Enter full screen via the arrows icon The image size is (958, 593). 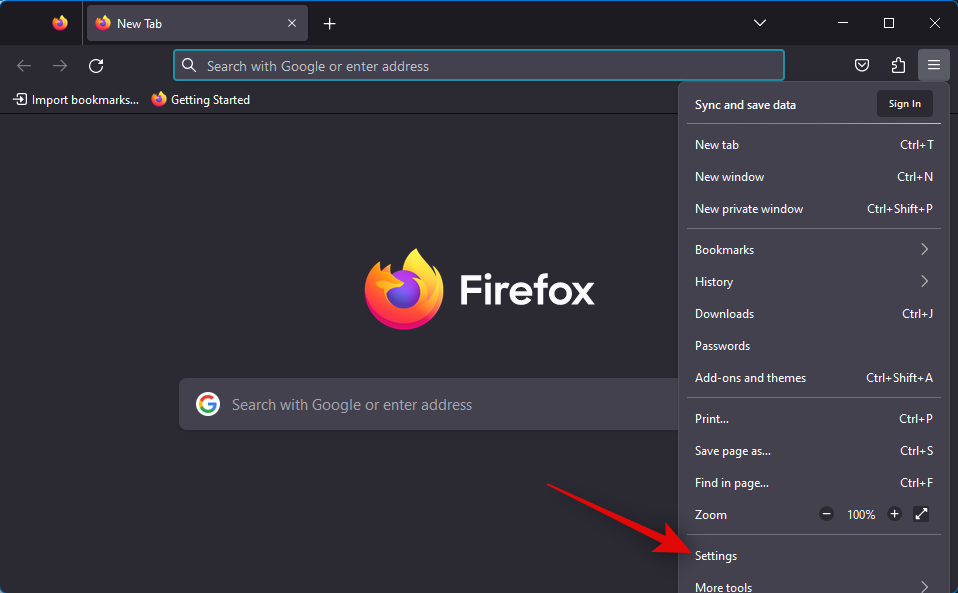click(x=921, y=514)
